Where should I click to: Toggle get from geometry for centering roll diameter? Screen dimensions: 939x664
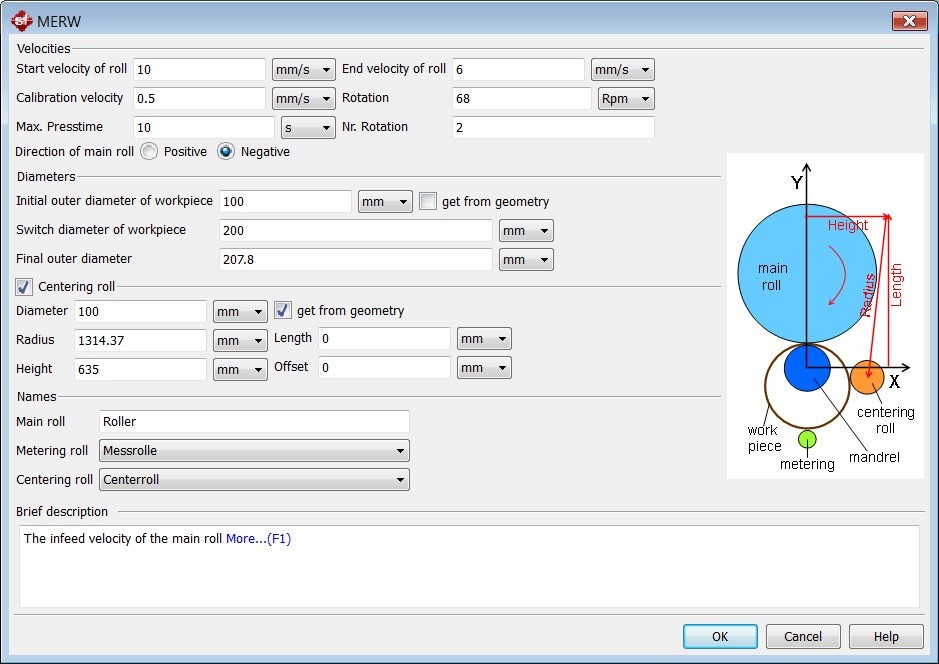click(x=283, y=310)
